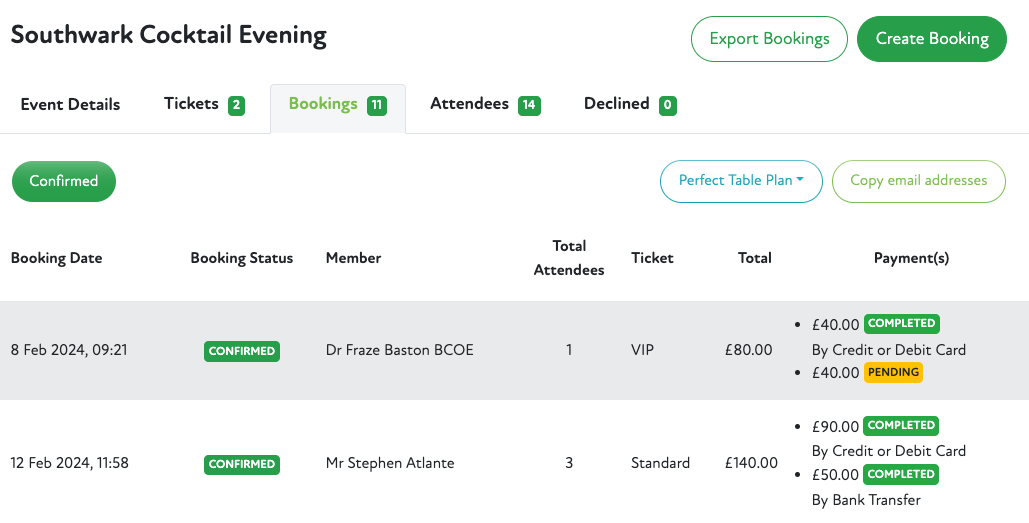The height and width of the screenshot is (523, 1029).
Task: Click the CONFIRMED badge for 12 Feb booking
Action: [x=242, y=464]
